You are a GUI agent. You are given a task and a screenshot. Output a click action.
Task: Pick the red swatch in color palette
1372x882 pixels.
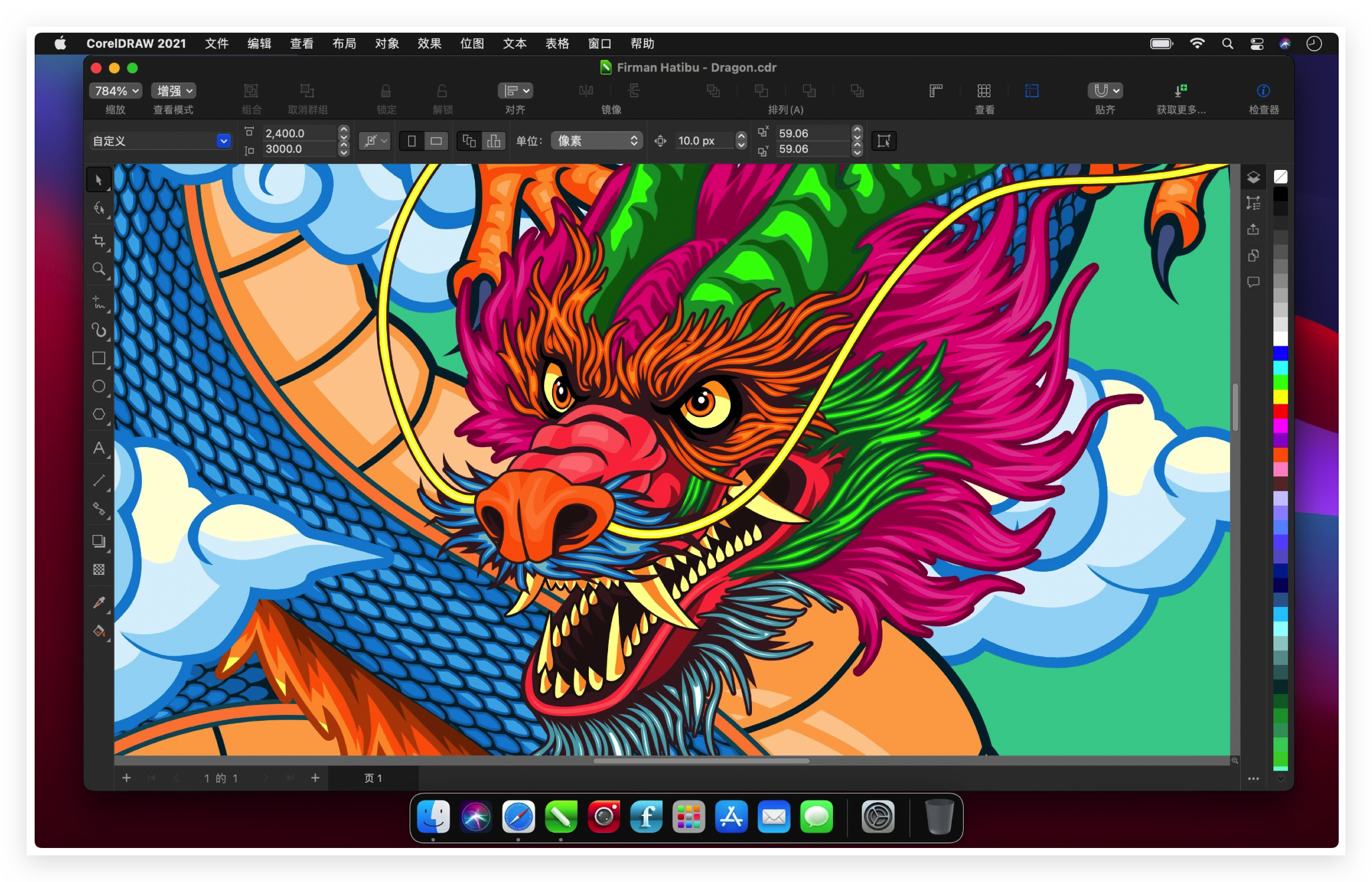point(1280,412)
